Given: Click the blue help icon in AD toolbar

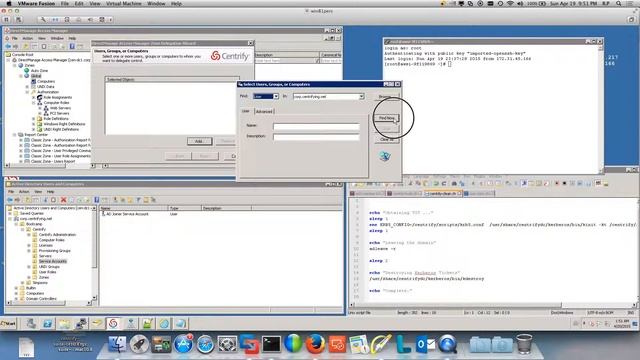Looking at the screenshot, I should (97, 200).
